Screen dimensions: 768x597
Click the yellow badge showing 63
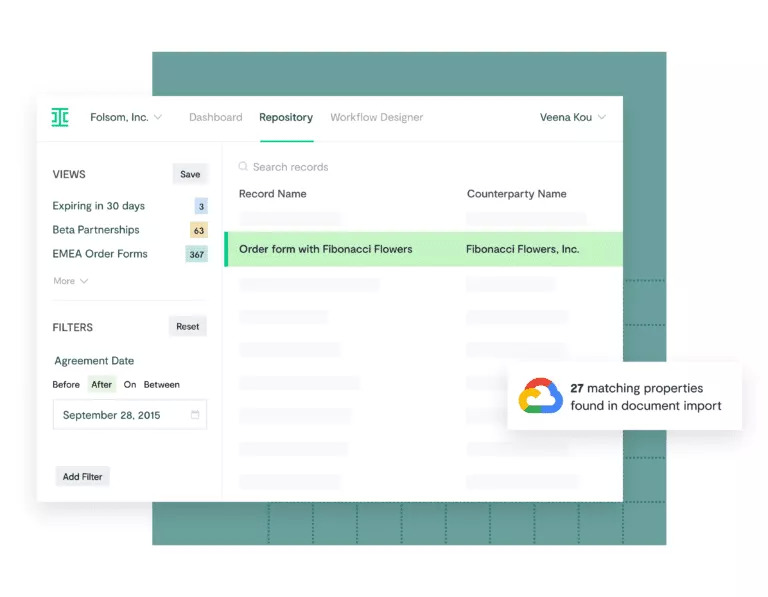pyautogui.click(x=199, y=230)
